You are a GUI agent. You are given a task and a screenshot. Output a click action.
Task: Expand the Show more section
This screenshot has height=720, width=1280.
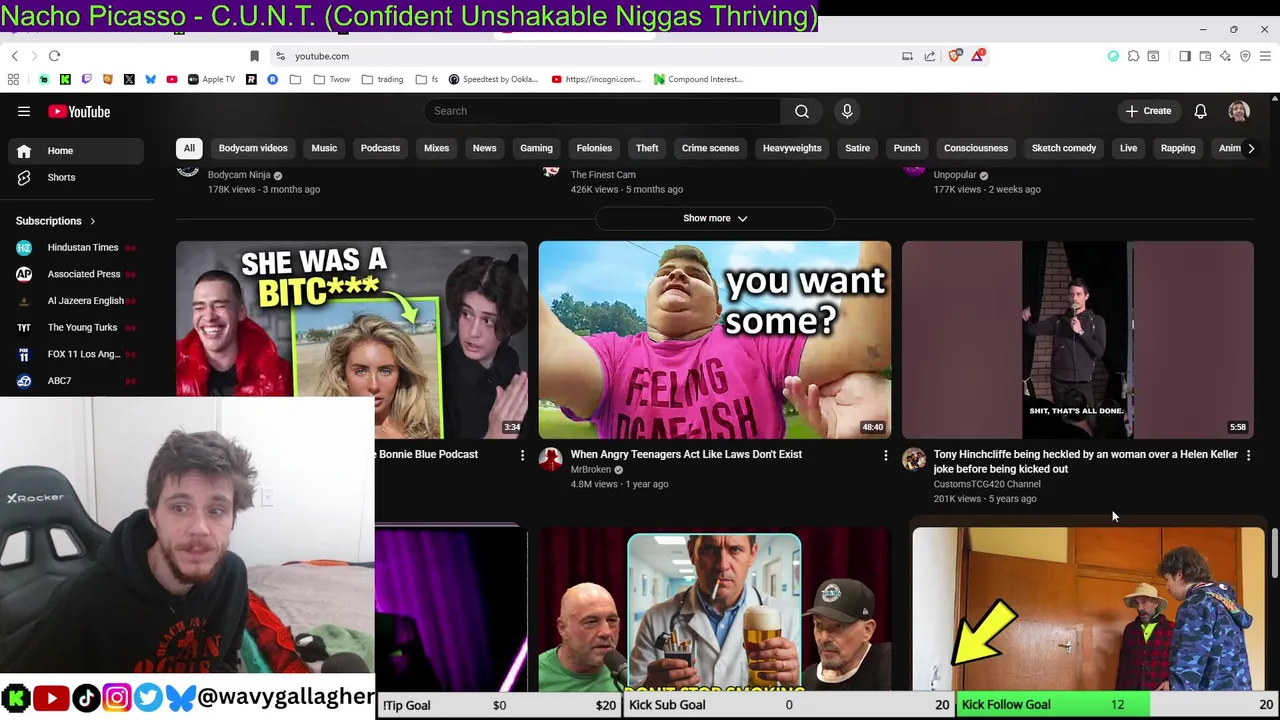click(x=715, y=218)
